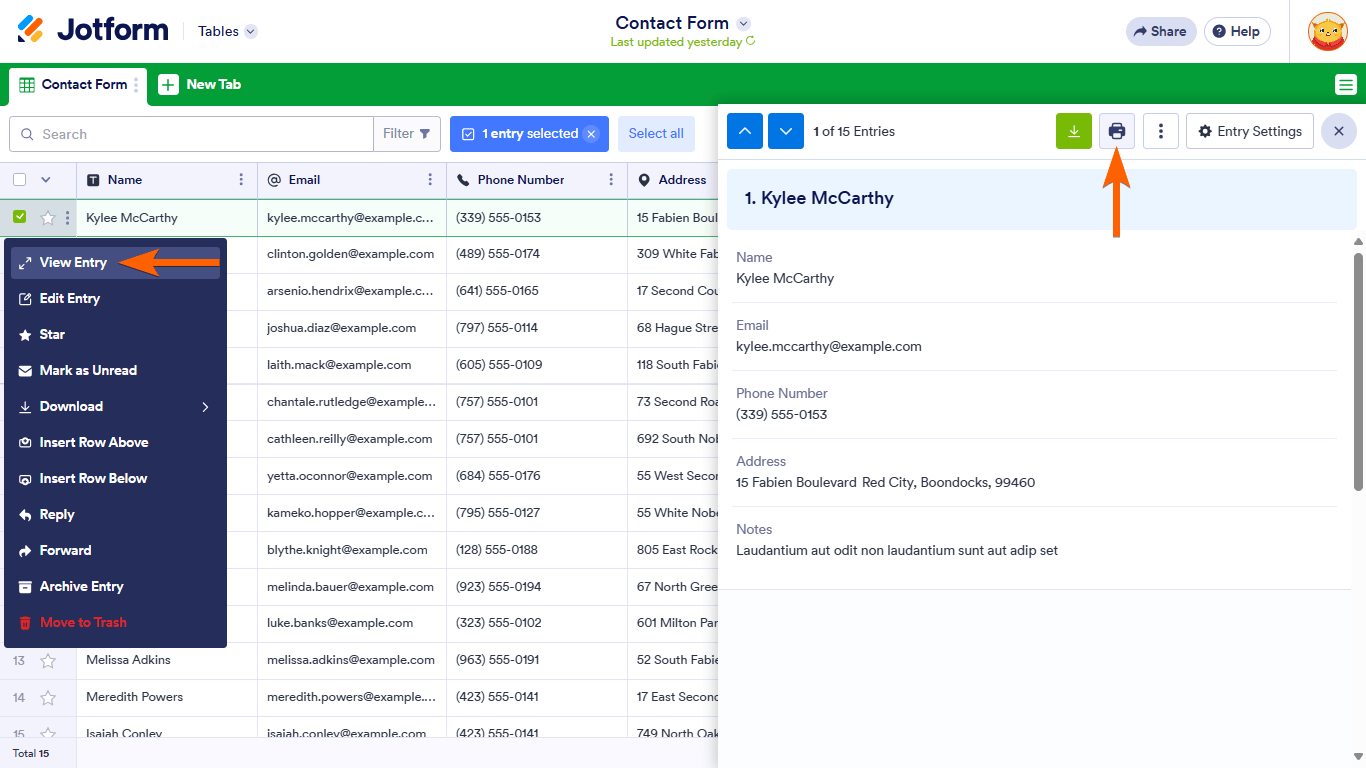Open the three-dot menu in the entry panel
1366x768 pixels.
coord(1160,130)
